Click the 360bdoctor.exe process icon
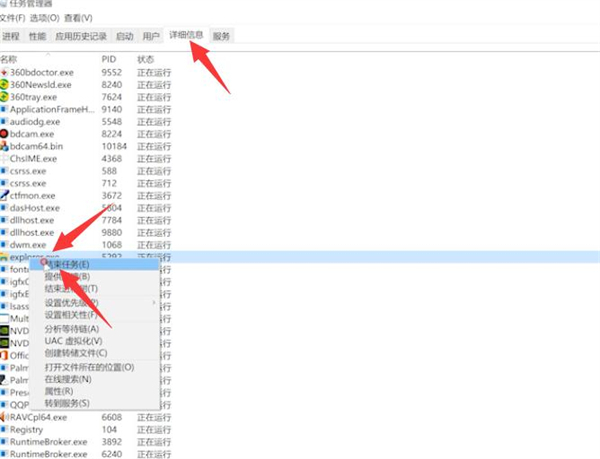The image size is (600, 459). pyautogui.click(x=4, y=72)
